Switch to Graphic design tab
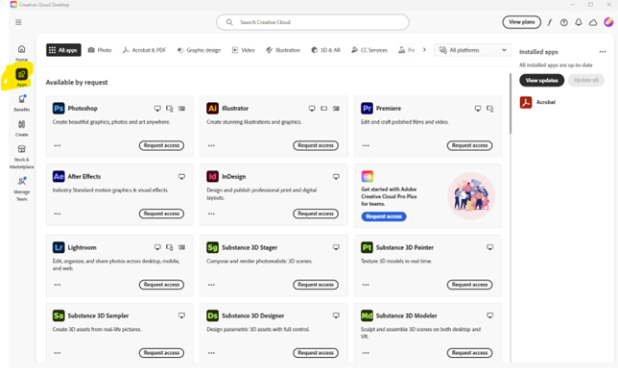 [199, 50]
